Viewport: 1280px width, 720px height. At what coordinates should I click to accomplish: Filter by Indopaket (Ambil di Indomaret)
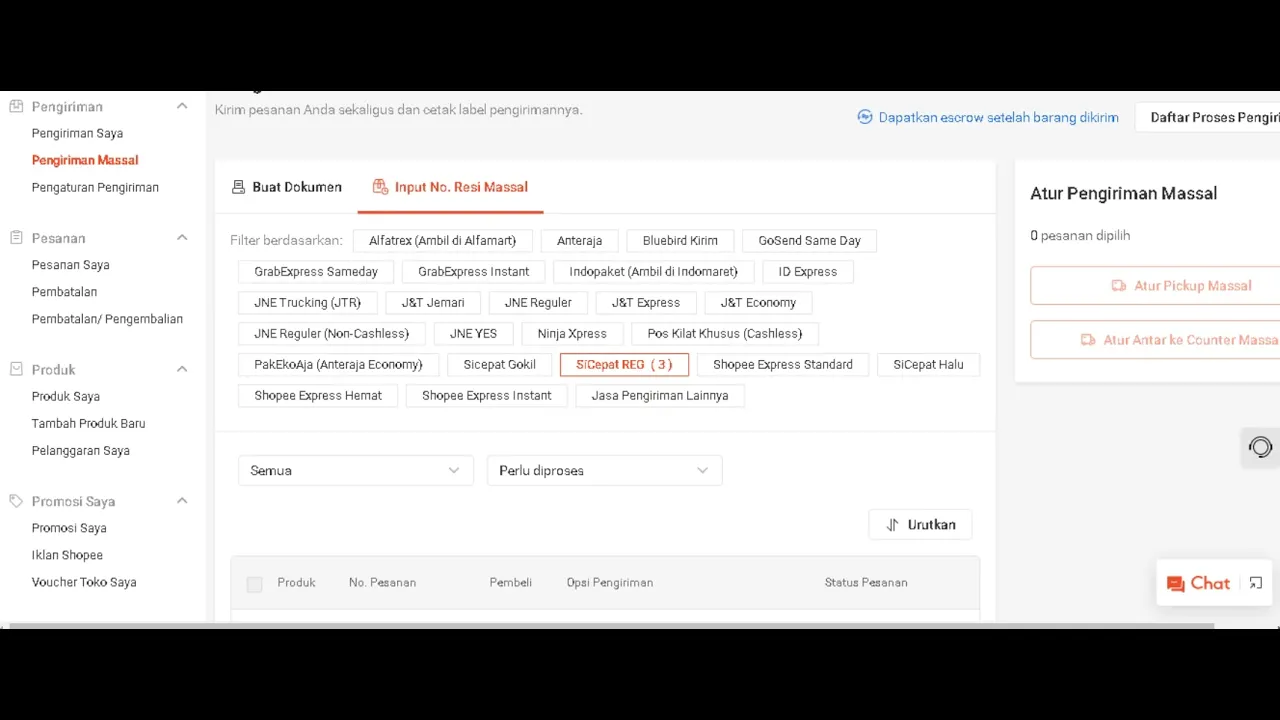(x=653, y=272)
